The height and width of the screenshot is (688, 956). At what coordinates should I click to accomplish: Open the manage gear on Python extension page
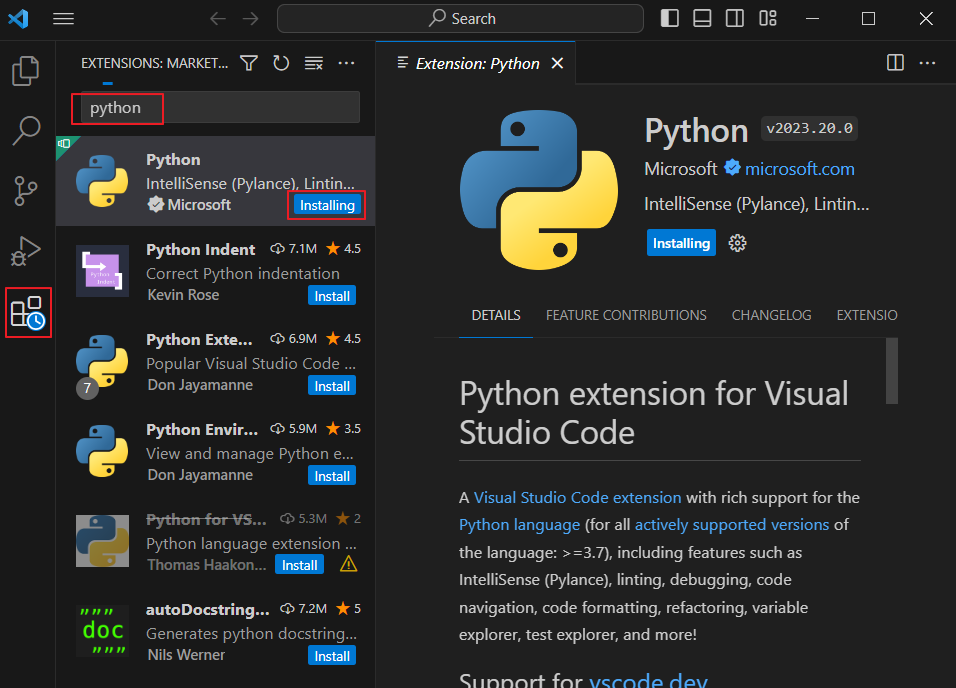pyautogui.click(x=737, y=243)
